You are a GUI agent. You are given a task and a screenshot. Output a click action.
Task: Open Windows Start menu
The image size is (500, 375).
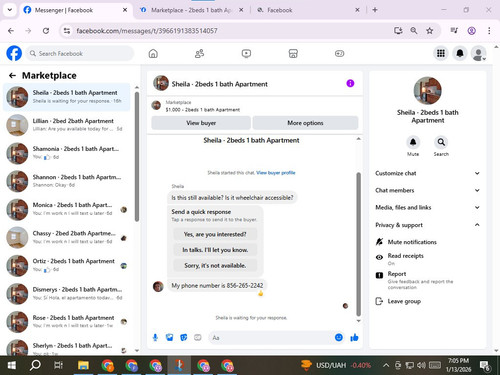pyautogui.click(x=12, y=366)
